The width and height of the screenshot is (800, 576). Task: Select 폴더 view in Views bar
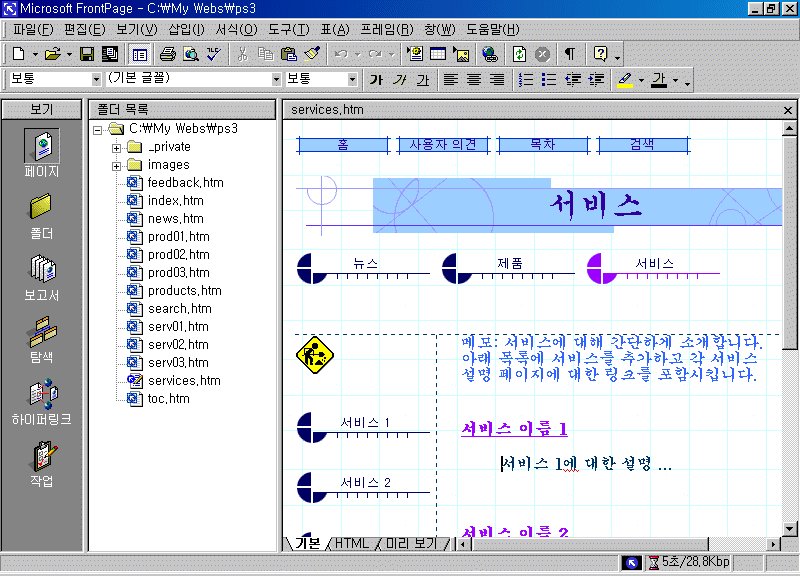(x=42, y=216)
